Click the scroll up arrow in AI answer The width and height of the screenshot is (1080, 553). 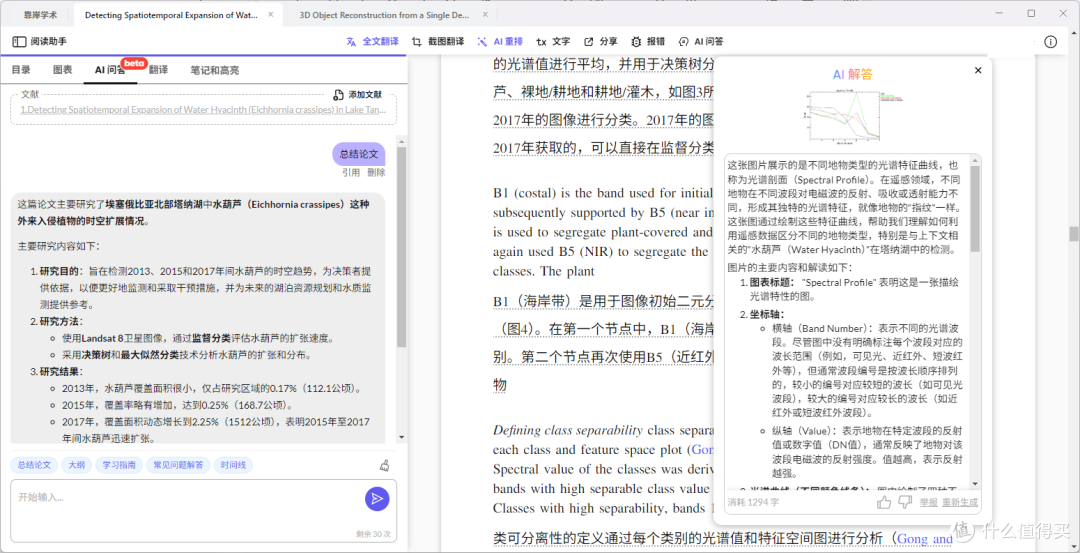click(x=975, y=160)
